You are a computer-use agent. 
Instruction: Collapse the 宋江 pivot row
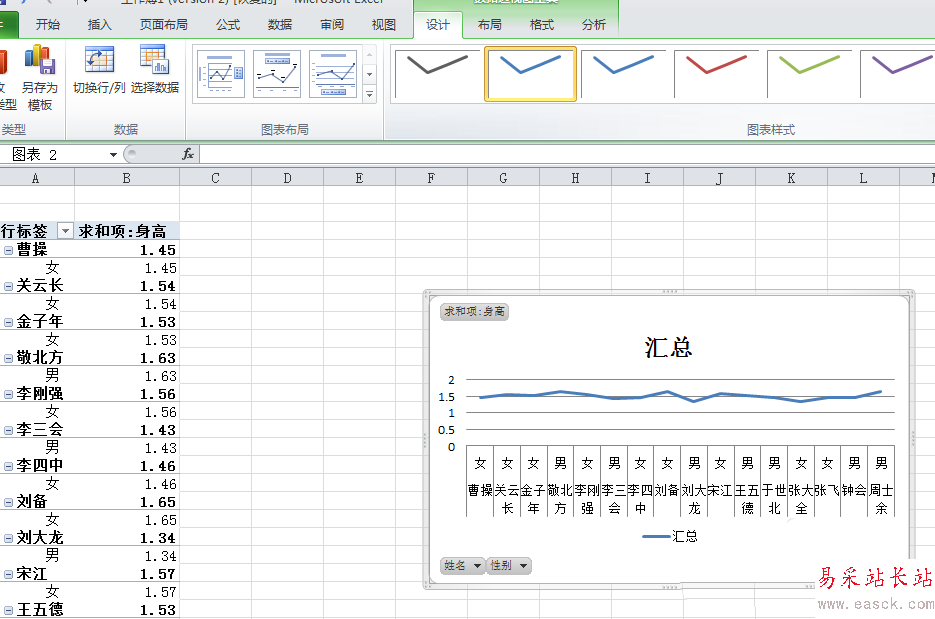click(8, 574)
